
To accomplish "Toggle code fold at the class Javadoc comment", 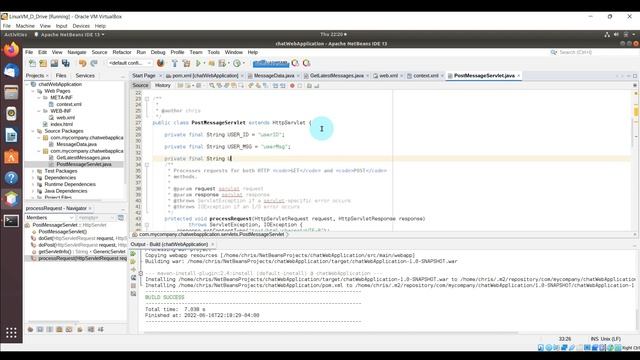I will click(147, 99).
